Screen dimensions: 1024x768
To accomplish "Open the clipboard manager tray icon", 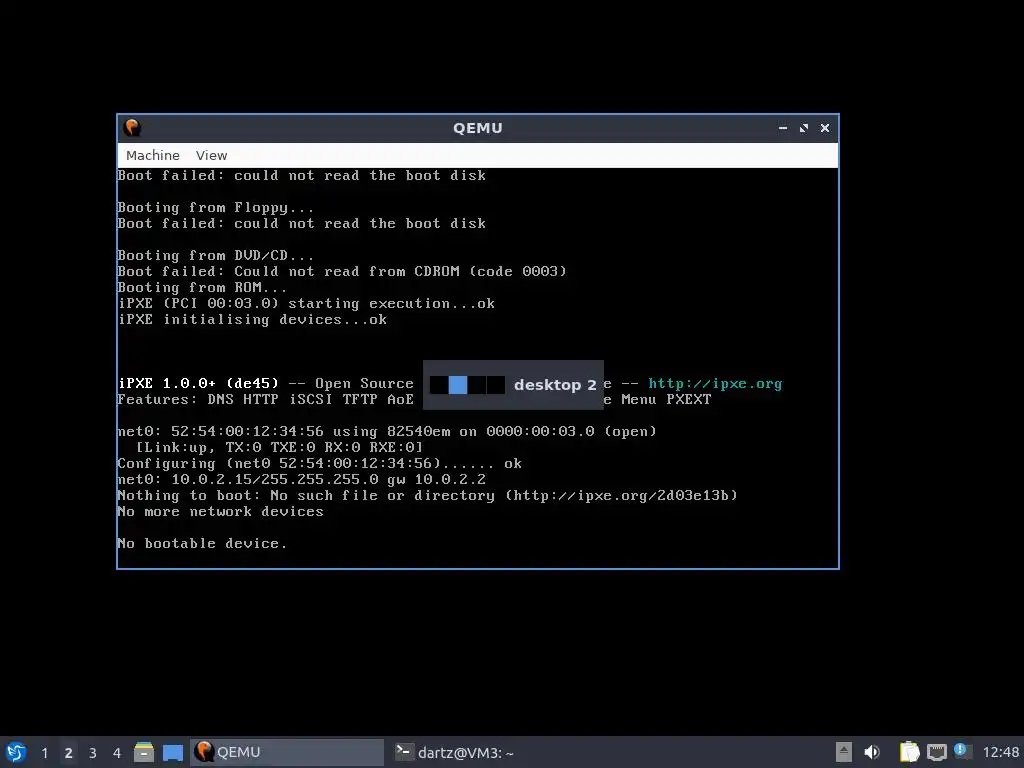I will click(x=909, y=752).
